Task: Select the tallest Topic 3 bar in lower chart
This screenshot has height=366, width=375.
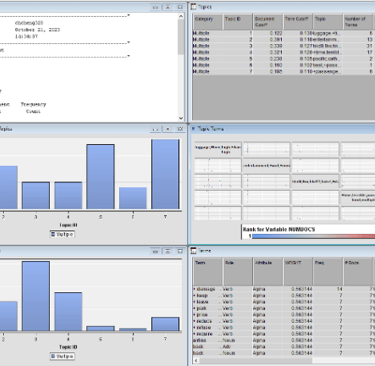Action: [36, 296]
